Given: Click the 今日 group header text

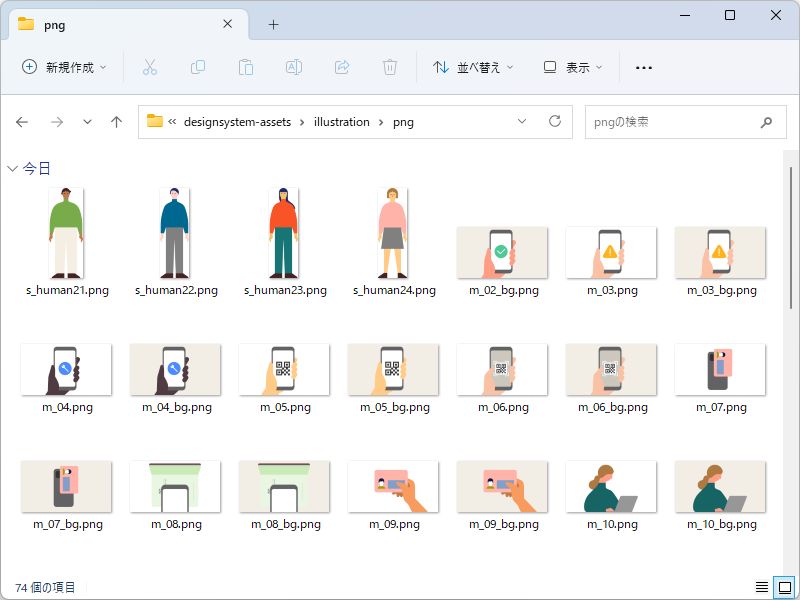Looking at the screenshot, I should click(37, 168).
